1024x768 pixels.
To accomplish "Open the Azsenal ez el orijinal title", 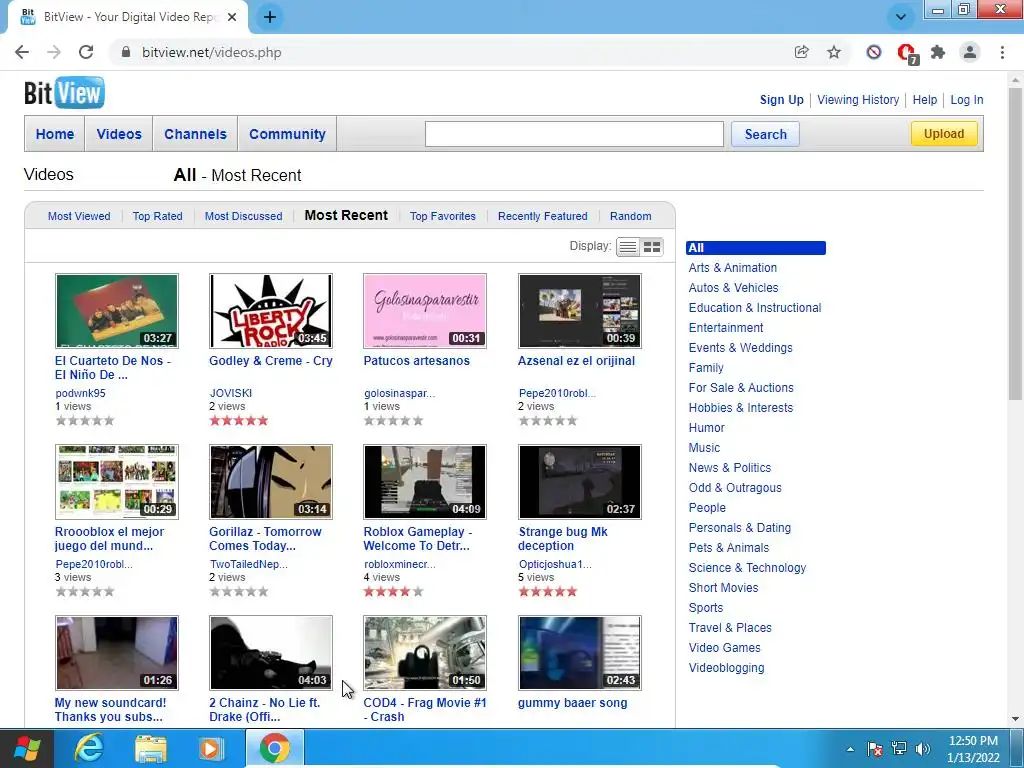I will coord(576,360).
